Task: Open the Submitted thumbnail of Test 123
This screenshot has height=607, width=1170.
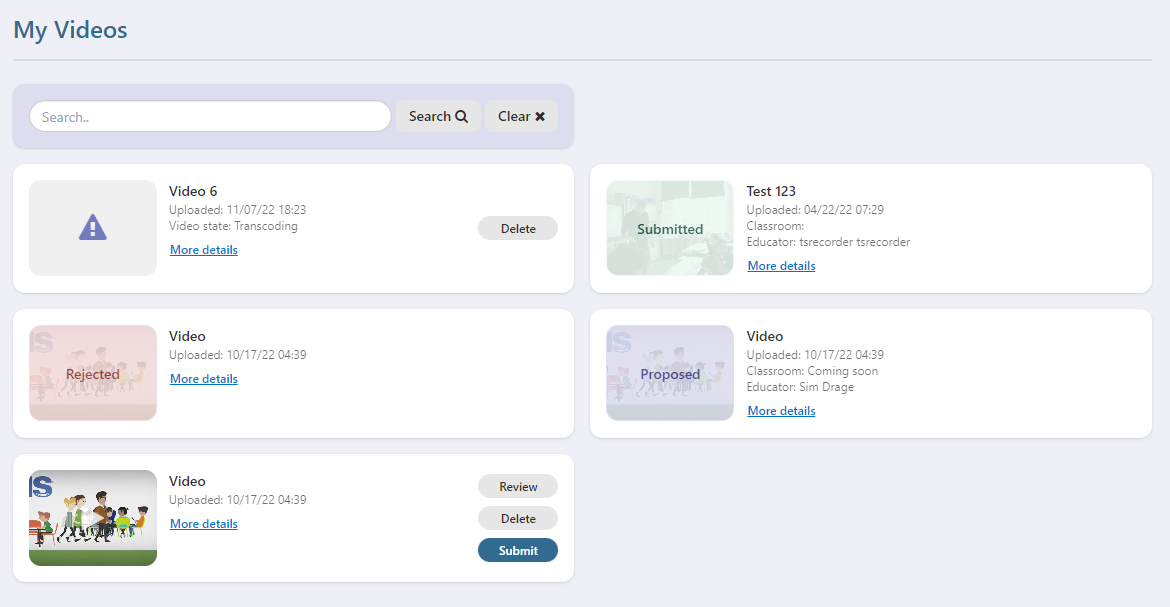Action: tap(670, 228)
